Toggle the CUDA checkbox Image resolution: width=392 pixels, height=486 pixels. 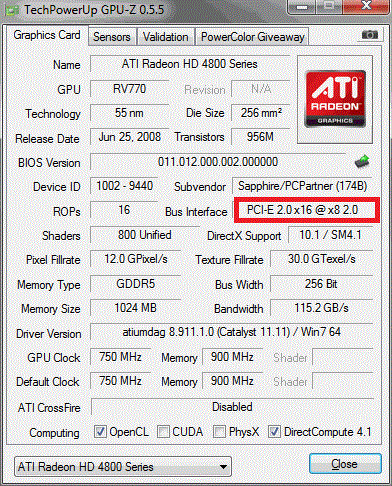tap(163, 432)
